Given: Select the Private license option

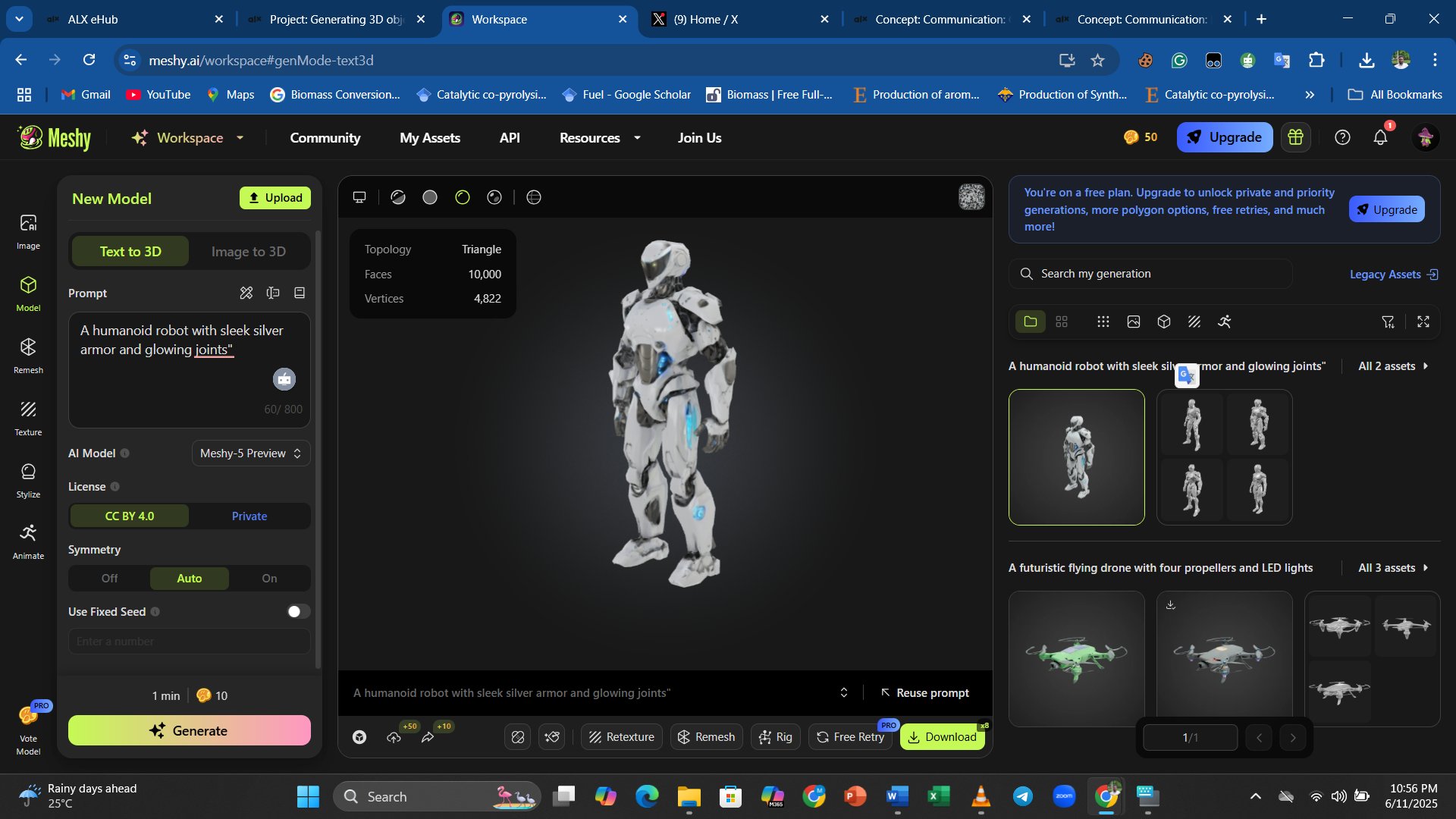Looking at the screenshot, I should (x=249, y=516).
